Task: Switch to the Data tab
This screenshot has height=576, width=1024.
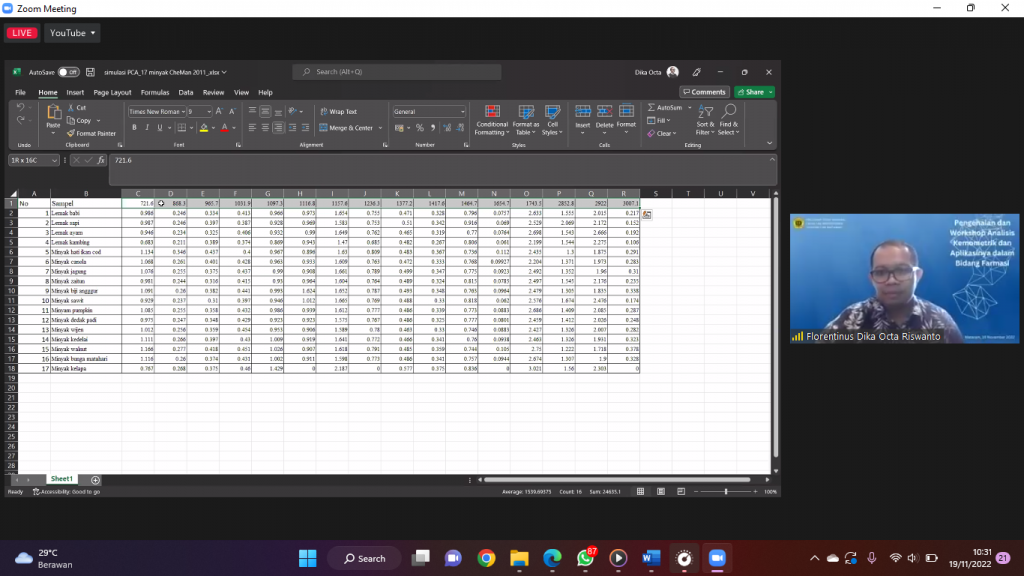Action: click(186, 93)
